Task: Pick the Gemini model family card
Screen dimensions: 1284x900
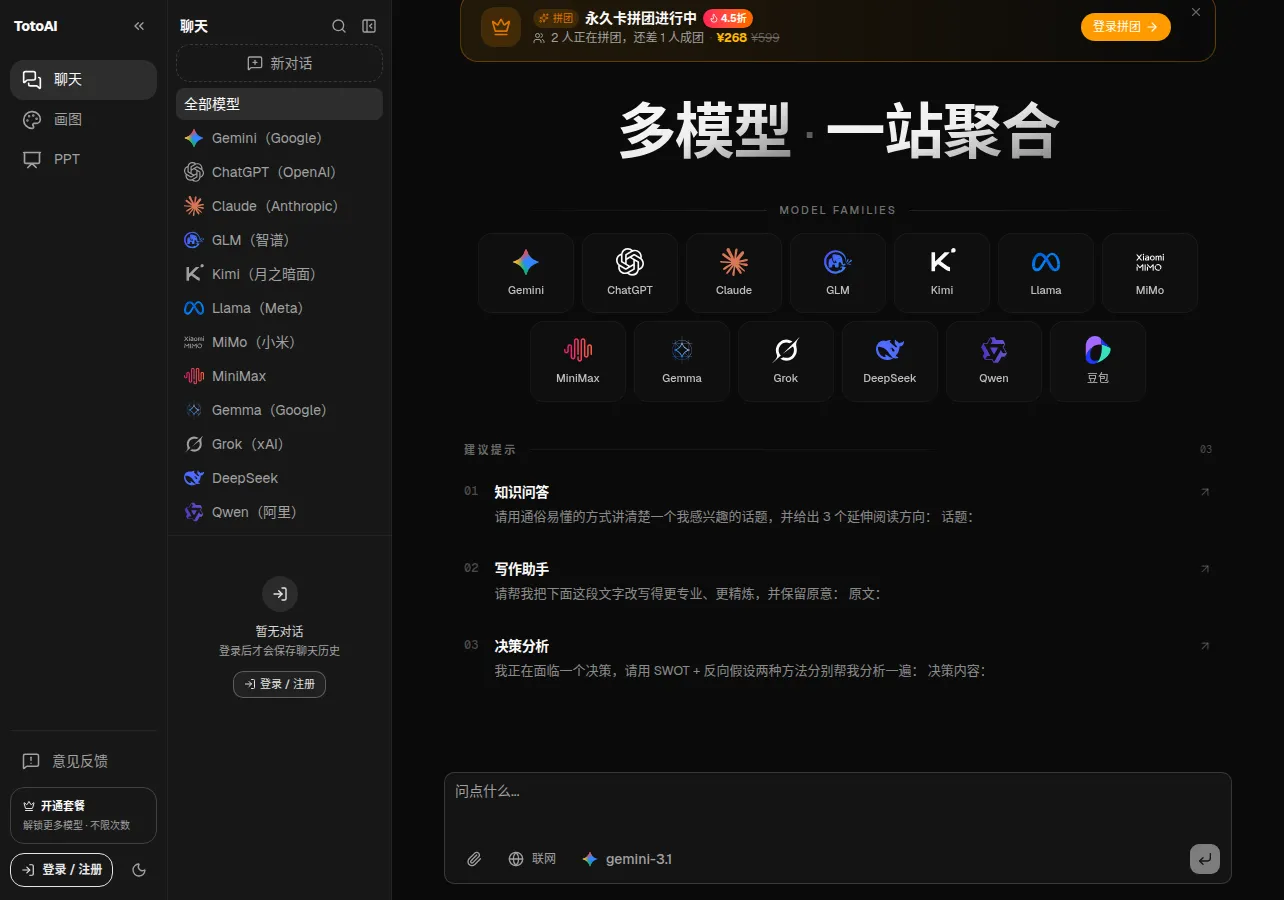Action: [526, 273]
